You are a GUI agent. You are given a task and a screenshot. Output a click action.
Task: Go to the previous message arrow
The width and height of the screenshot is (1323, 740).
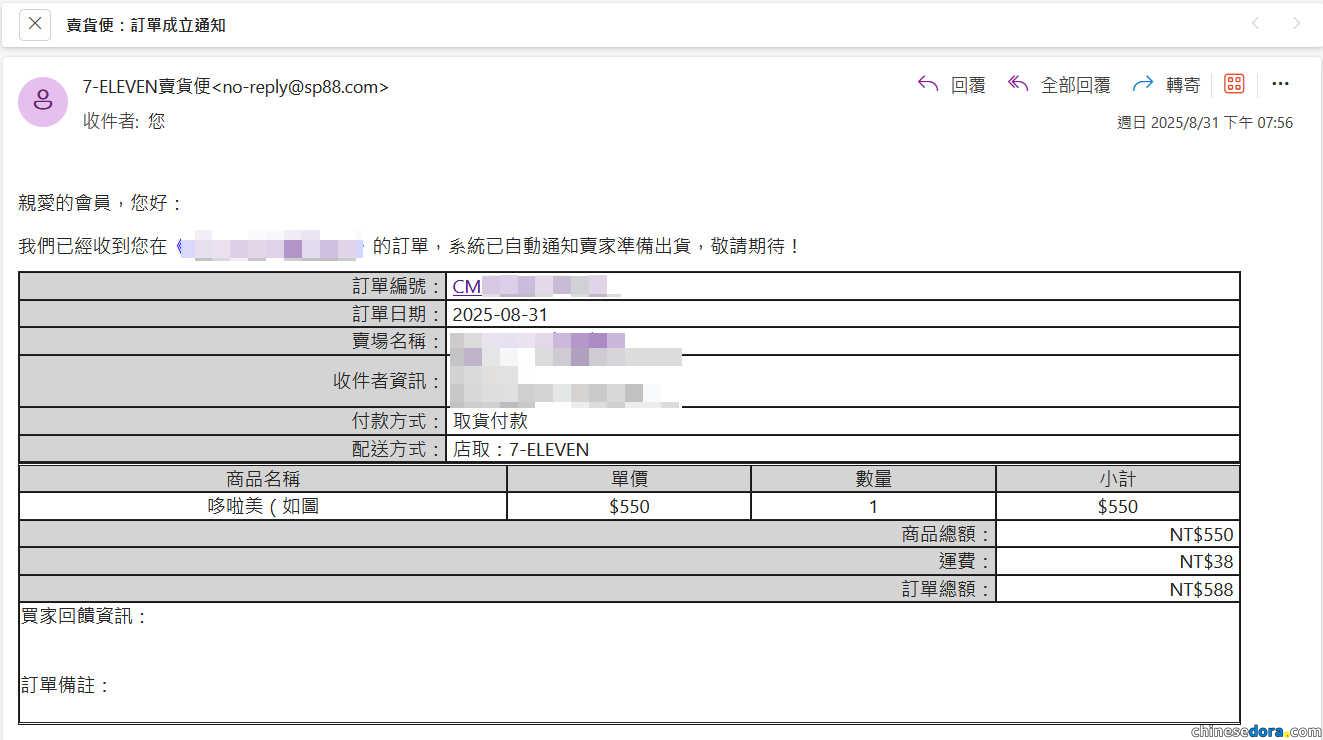coord(1256,24)
